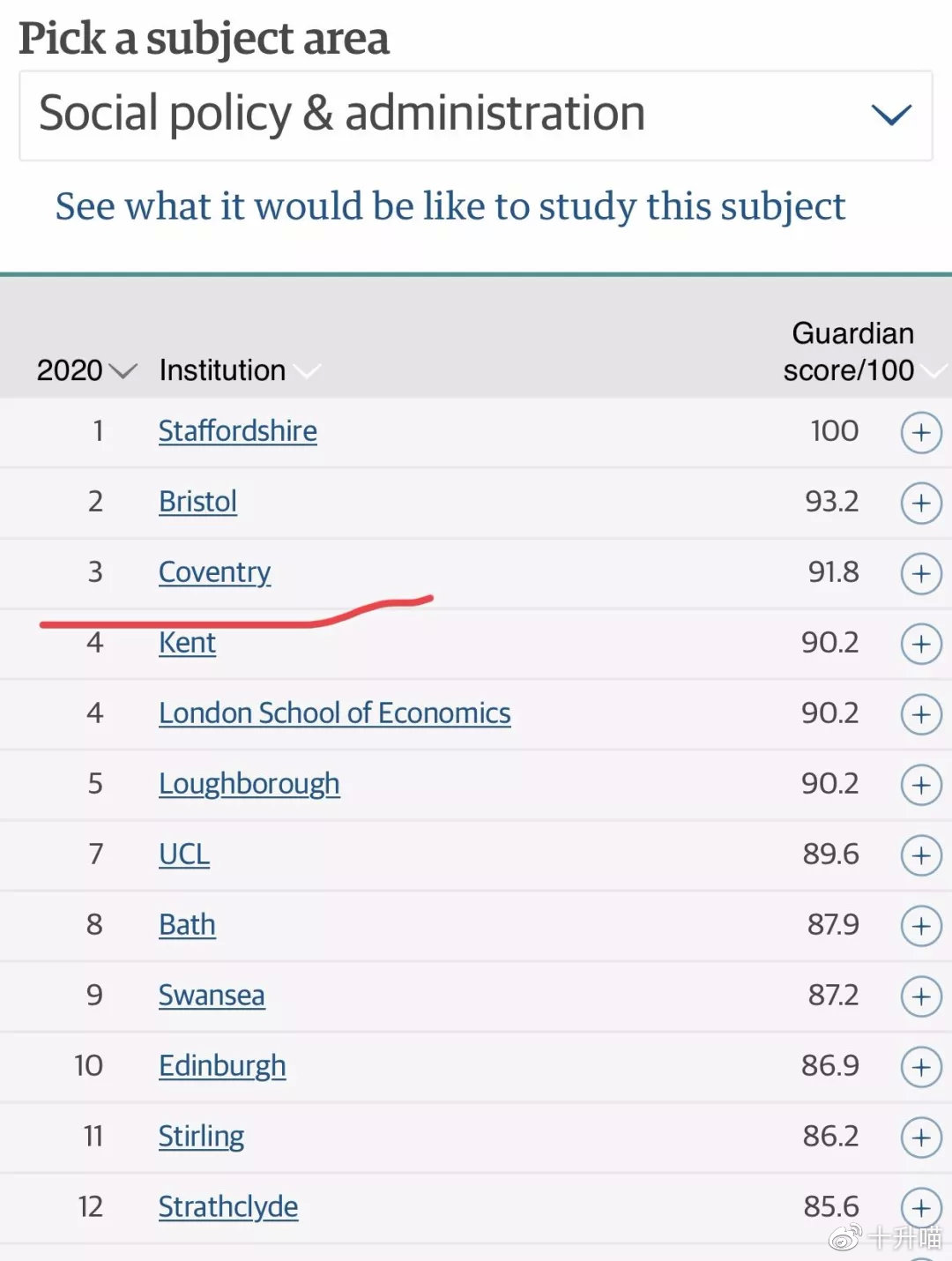The image size is (952, 1261).
Task: Expand Edinburgh details plus icon
Action: [x=921, y=1067]
